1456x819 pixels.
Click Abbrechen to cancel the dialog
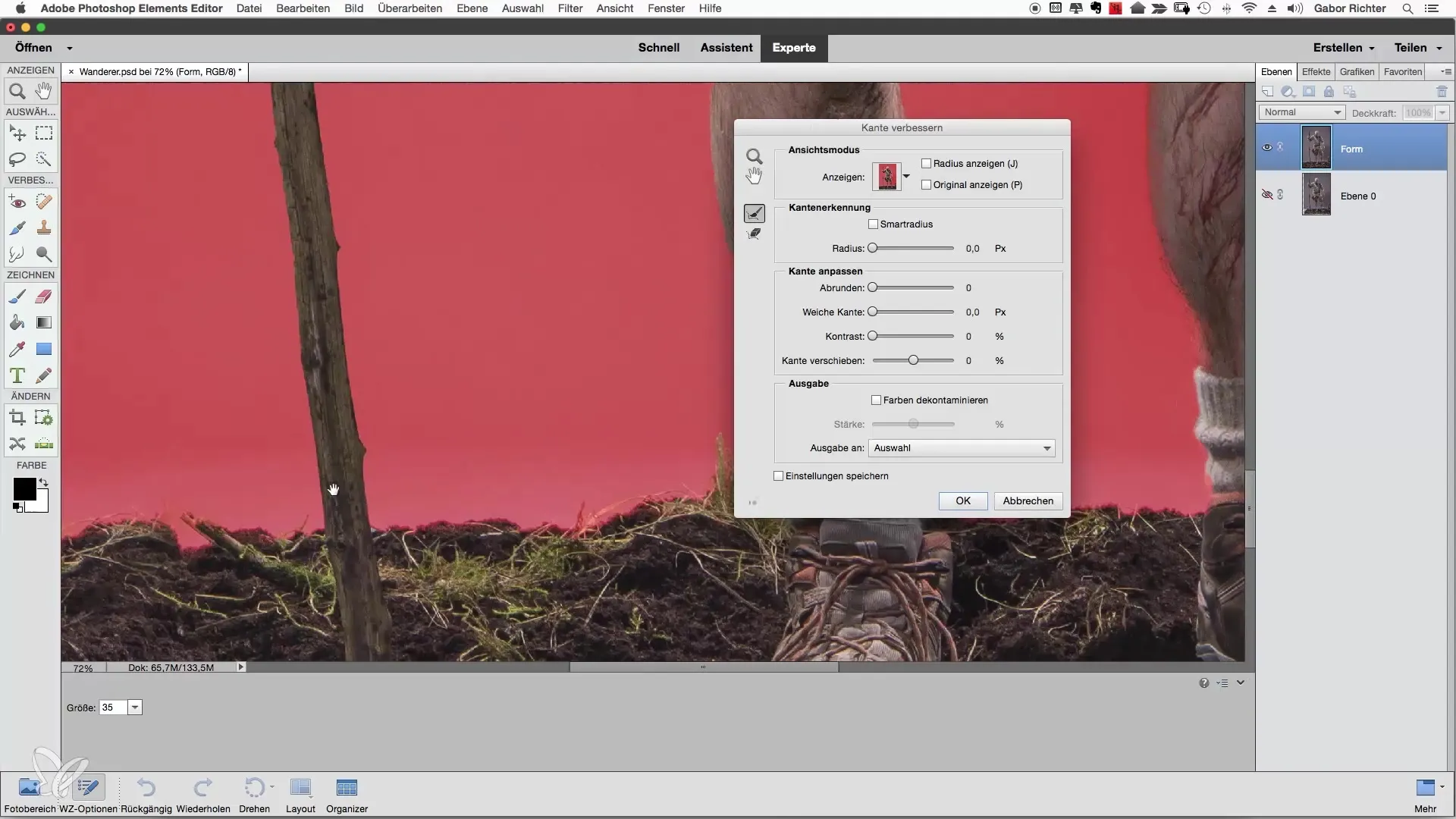click(x=1028, y=501)
